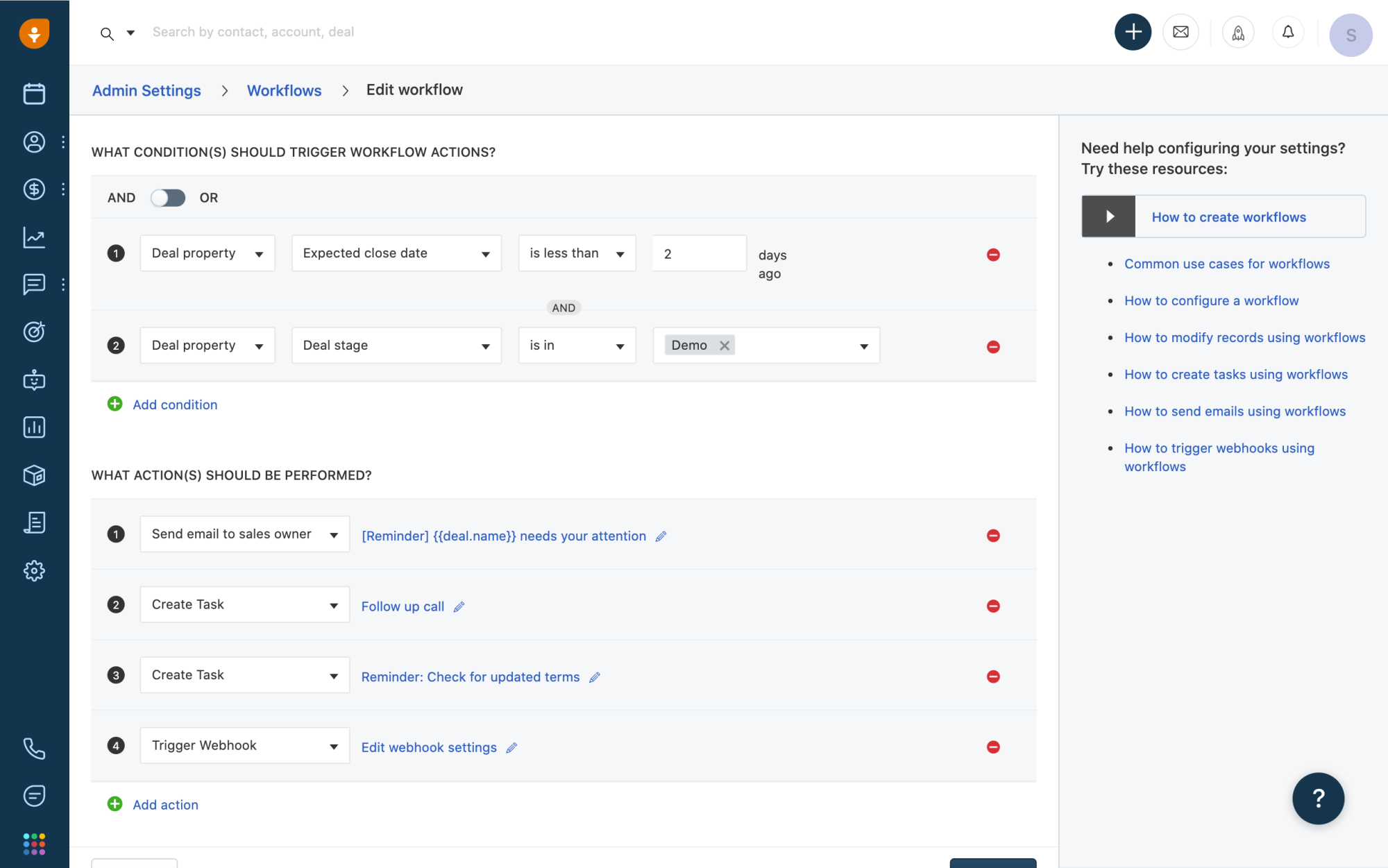Remove the Demo deal stage tag
The image size is (1388, 868).
(x=725, y=345)
